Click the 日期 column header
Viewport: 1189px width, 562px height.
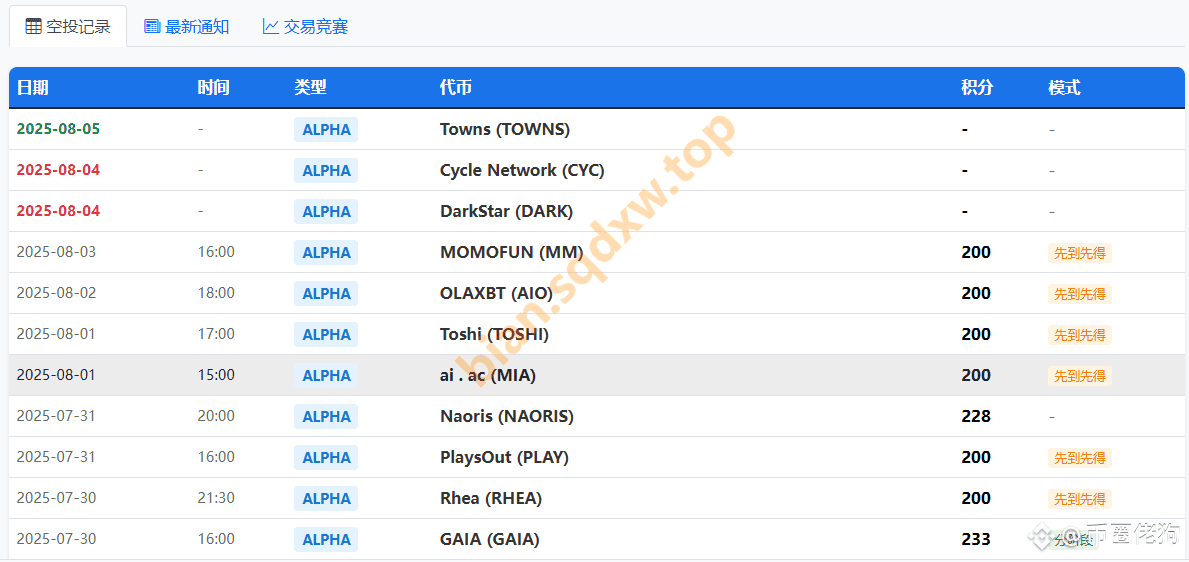(x=33, y=88)
